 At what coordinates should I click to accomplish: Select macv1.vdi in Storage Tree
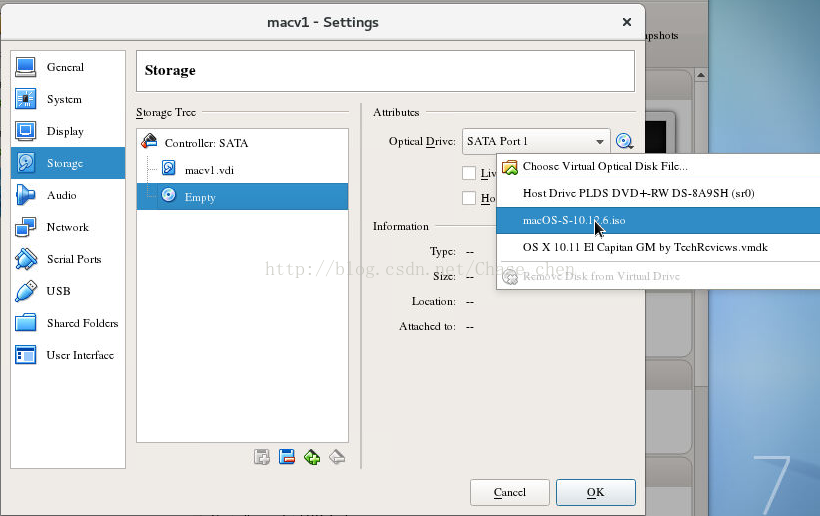click(x=243, y=169)
